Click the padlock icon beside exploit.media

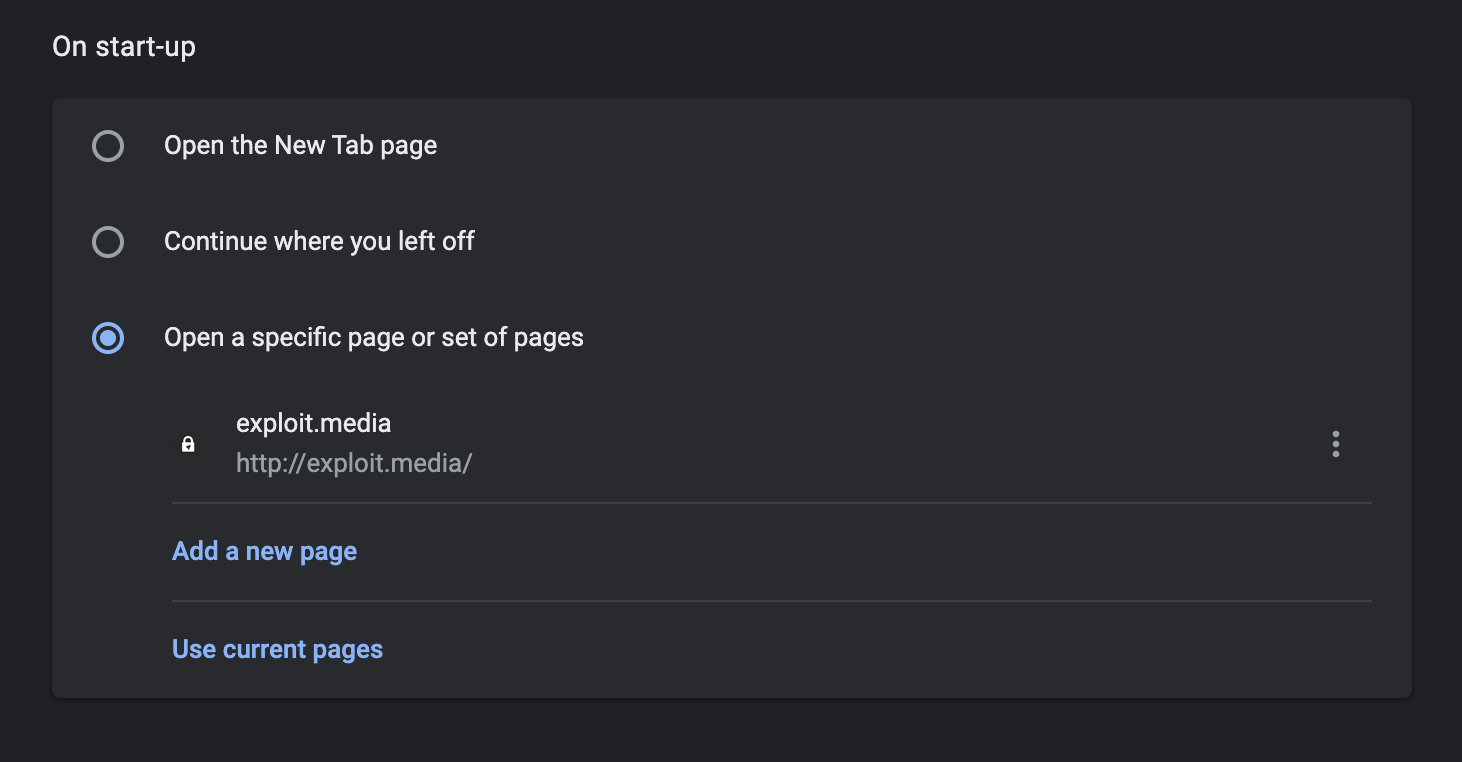[188, 444]
